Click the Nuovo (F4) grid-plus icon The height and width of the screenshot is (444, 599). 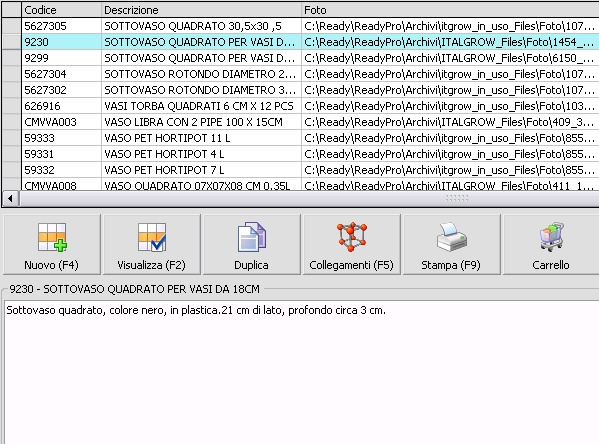[52, 238]
